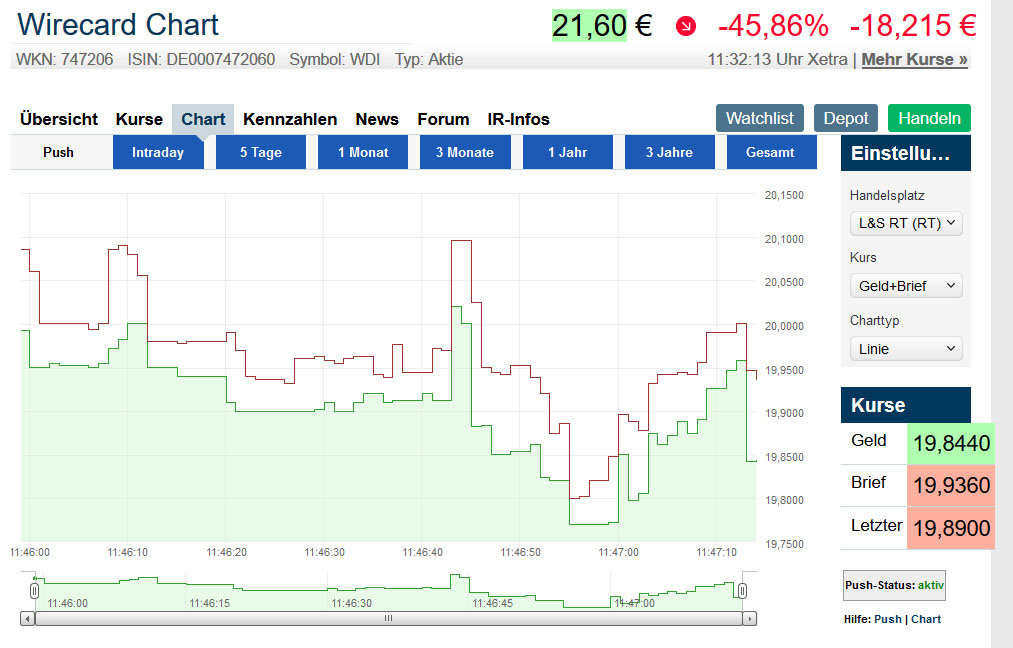Click the ISIN DE0007472060 text
Screen dimensions: 1013x648
pyautogui.click(x=201, y=59)
